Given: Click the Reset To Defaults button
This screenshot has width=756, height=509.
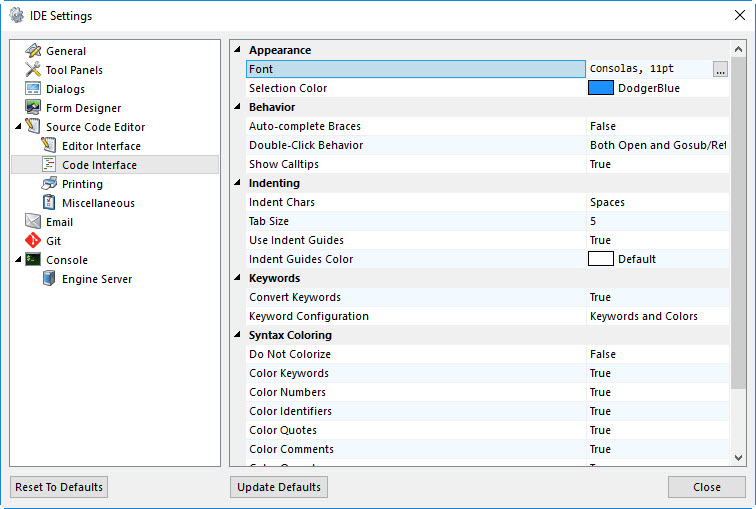Looking at the screenshot, I should pyautogui.click(x=59, y=487).
